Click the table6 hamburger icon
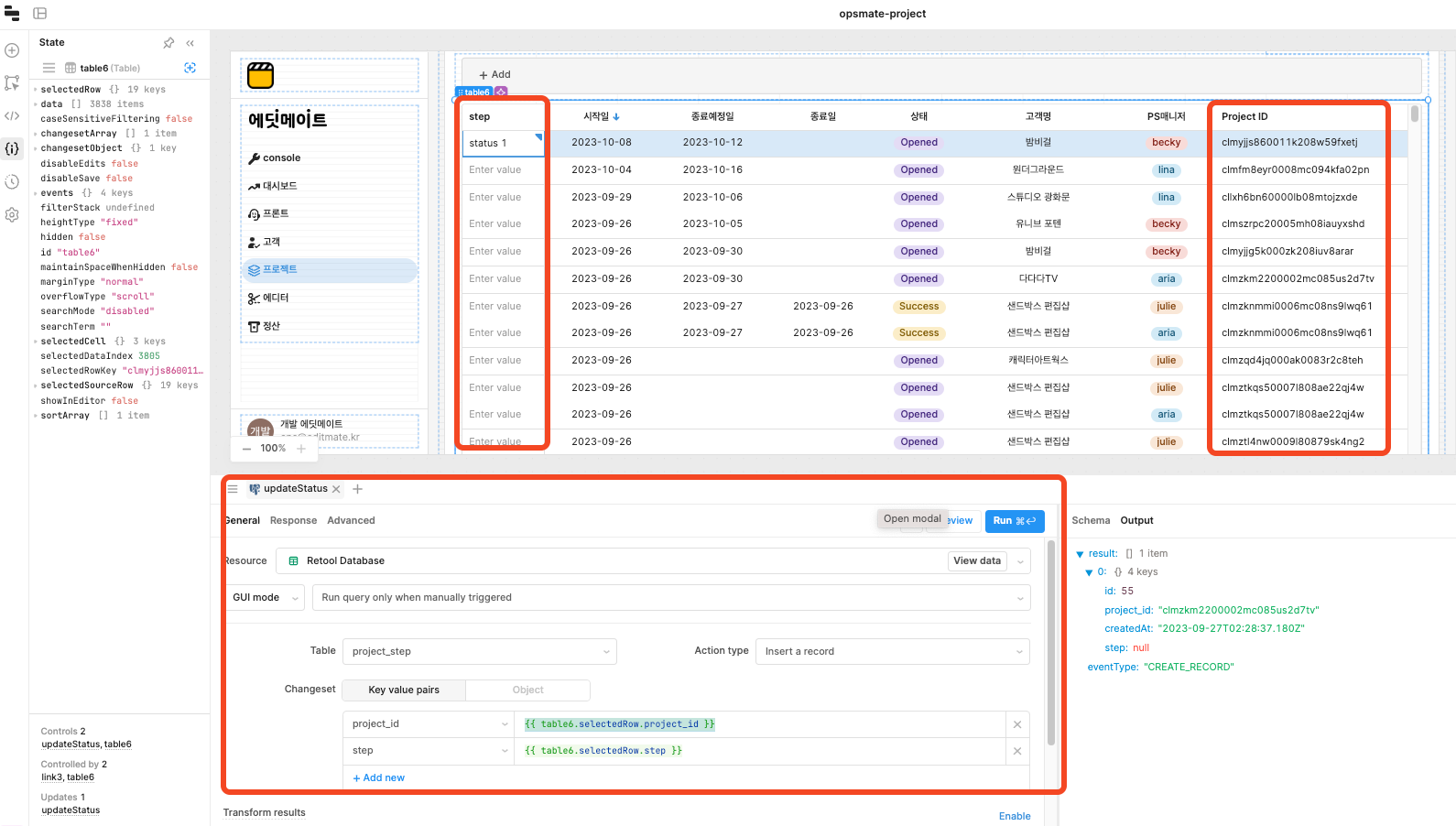The height and width of the screenshot is (826, 1456). (49, 68)
